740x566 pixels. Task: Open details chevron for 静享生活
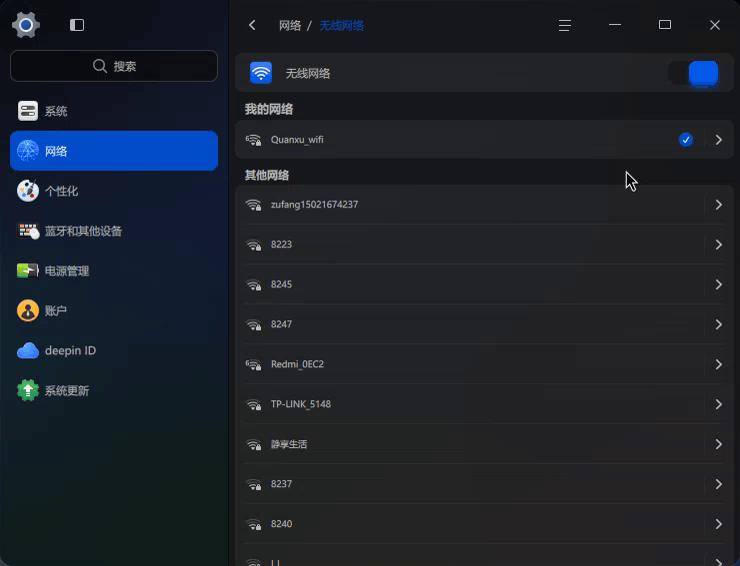click(x=718, y=444)
